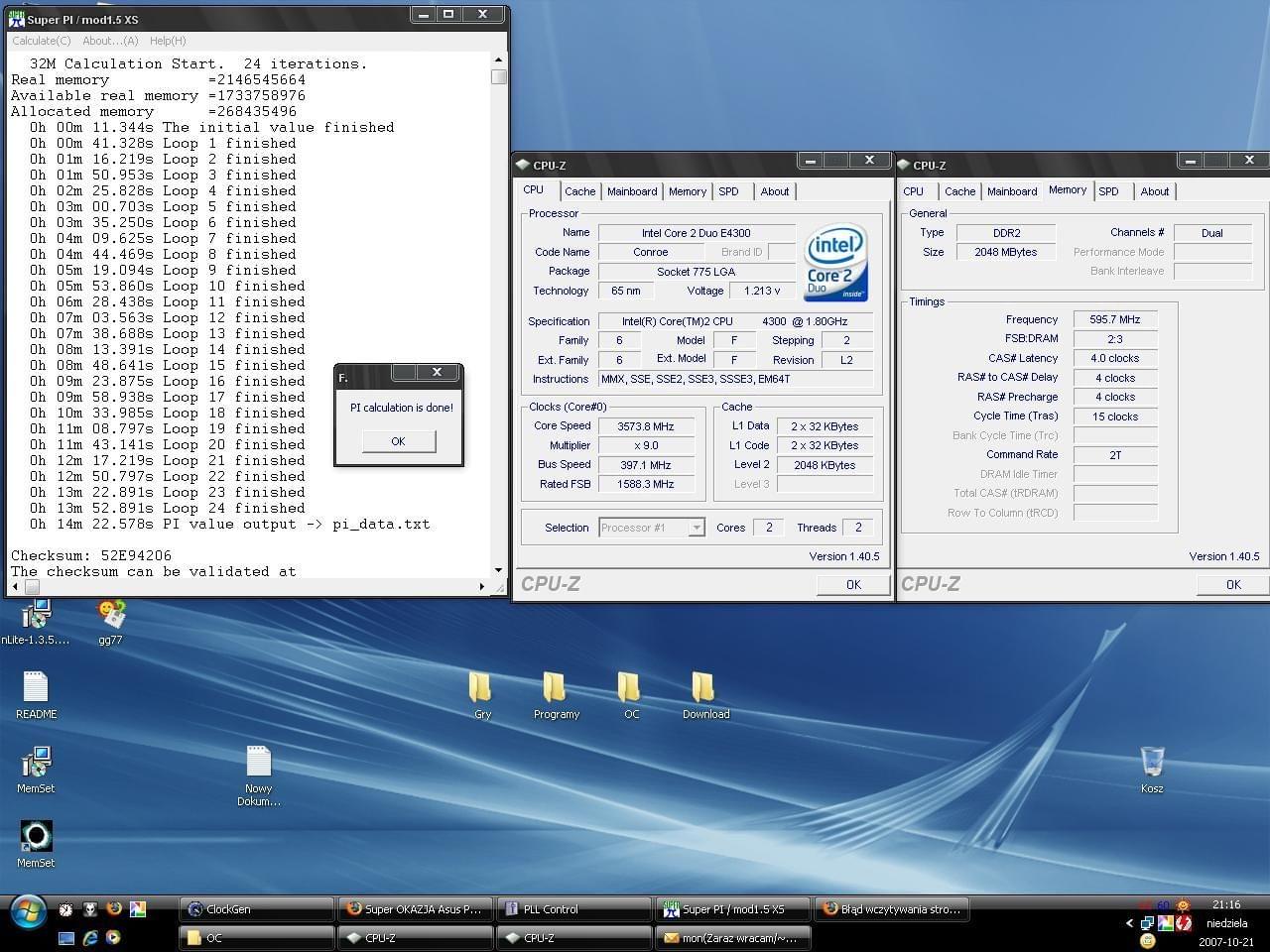This screenshot has width=1270, height=952.
Task: Expand hidden tray icons with the chevron
Action: [1129, 923]
